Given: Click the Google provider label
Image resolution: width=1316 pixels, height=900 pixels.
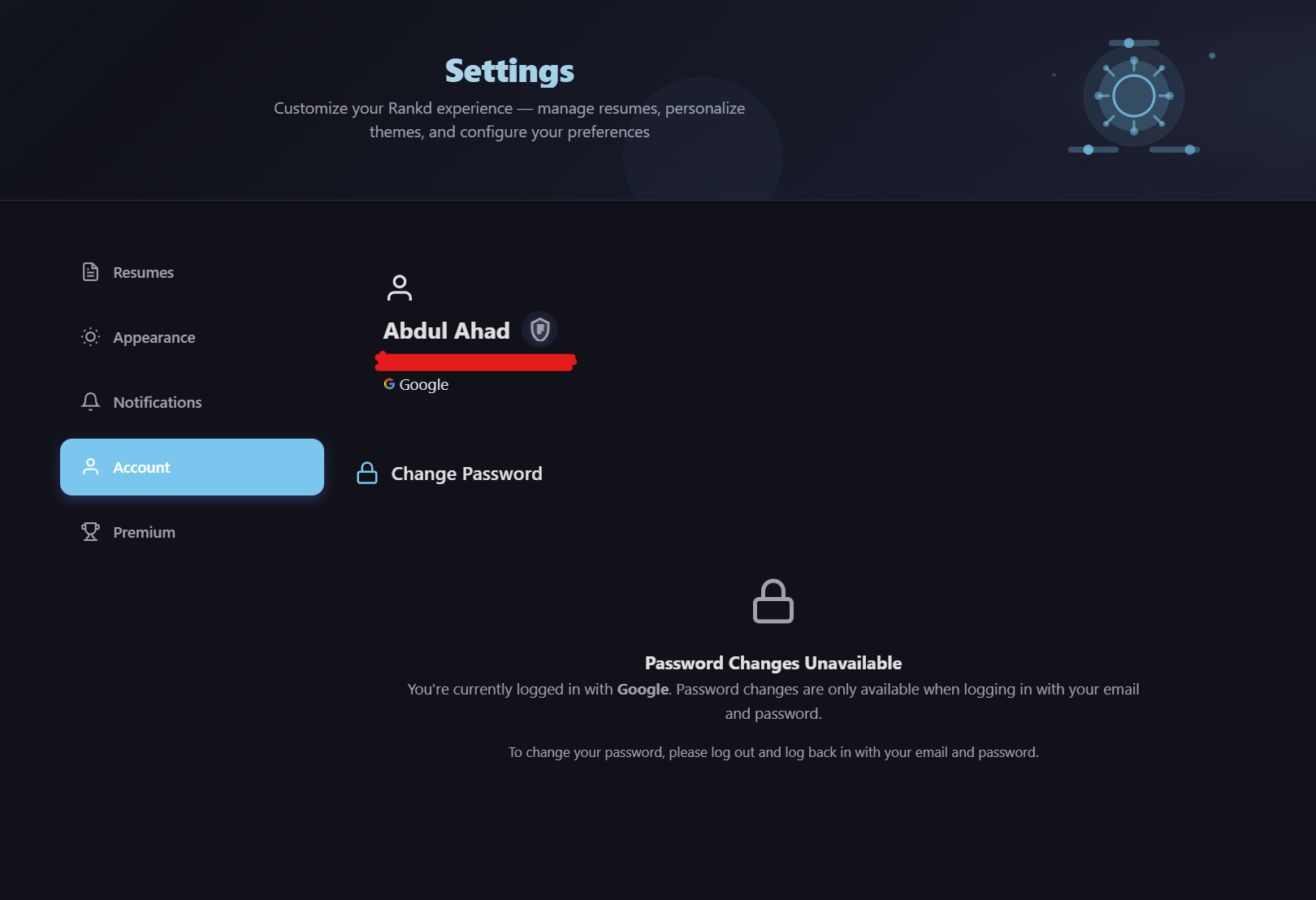Looking at the screenshot, I should (x=423, y=384).
